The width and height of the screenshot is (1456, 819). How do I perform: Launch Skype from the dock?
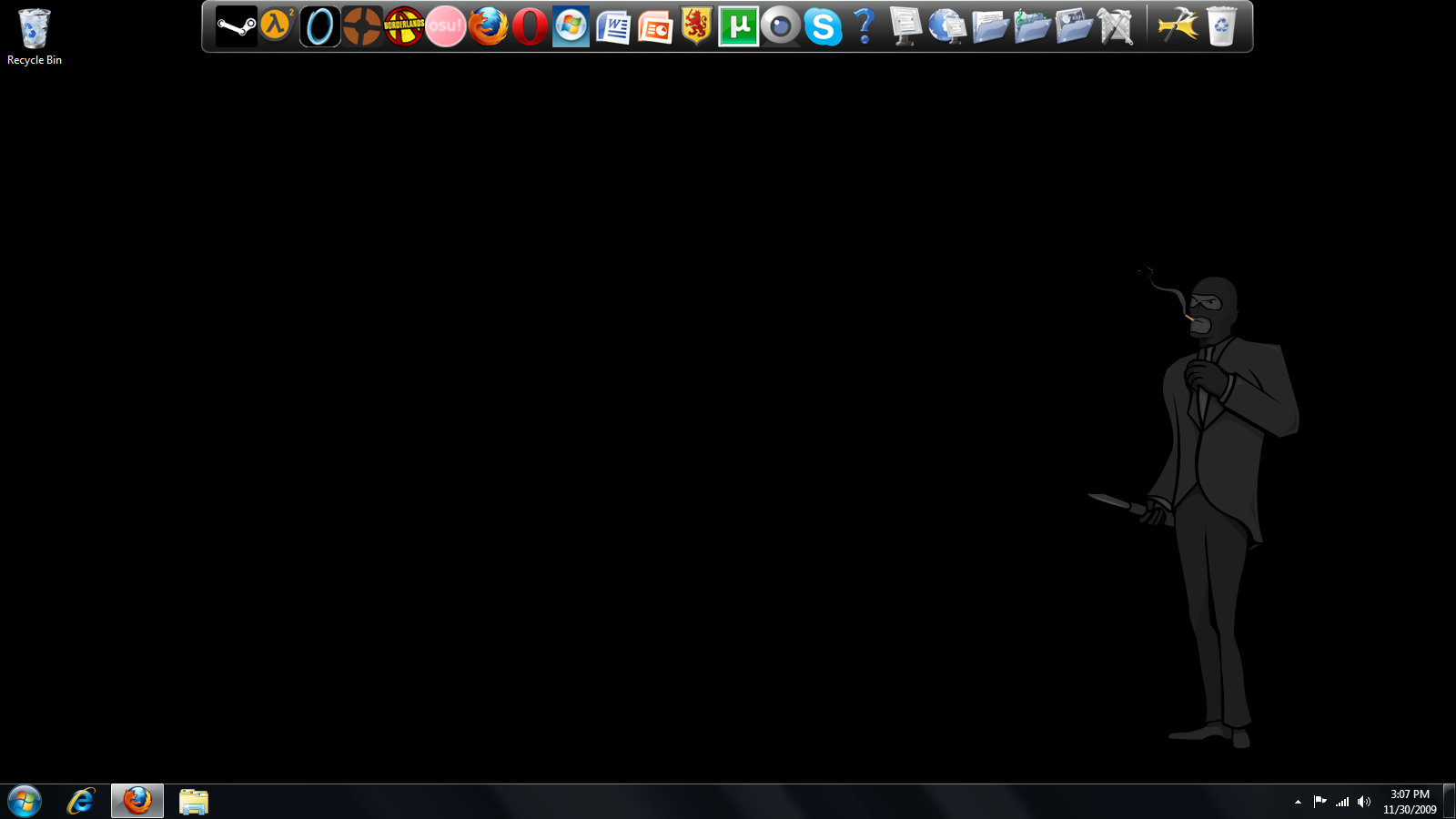(823, 26)
